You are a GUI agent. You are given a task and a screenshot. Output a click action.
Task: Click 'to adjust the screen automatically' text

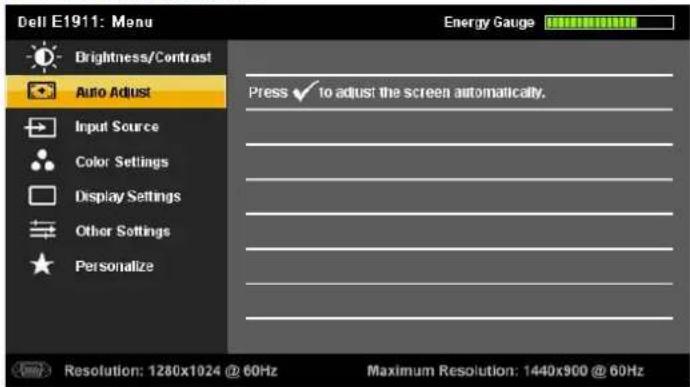(432, 92)
